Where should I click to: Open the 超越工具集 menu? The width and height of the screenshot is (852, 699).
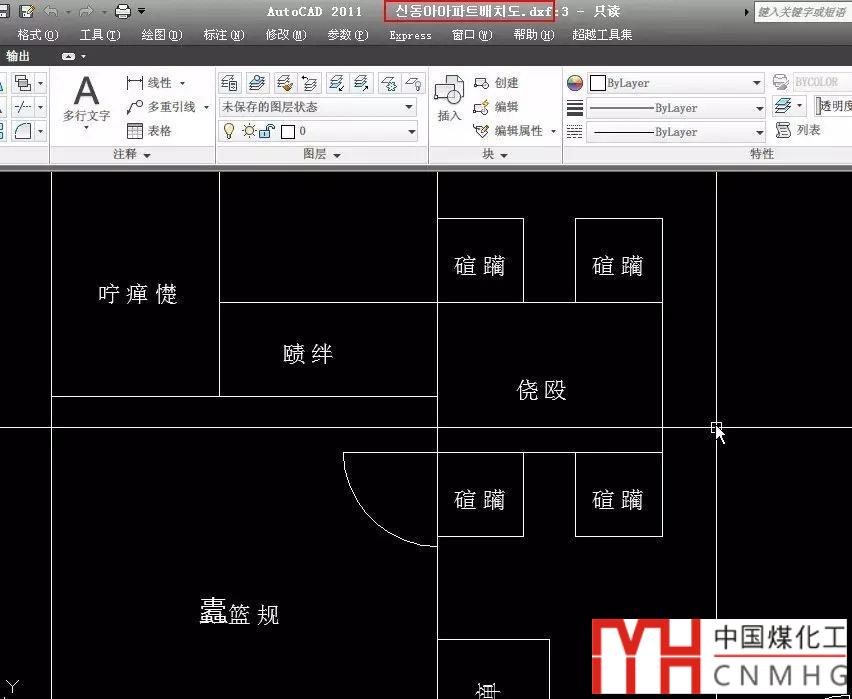point(602,35)
